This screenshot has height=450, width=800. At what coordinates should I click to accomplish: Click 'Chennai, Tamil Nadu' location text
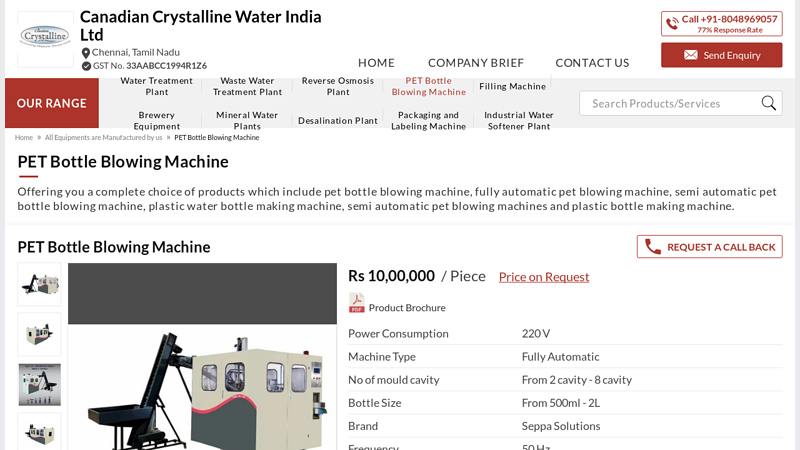click(x=136, y=52)
